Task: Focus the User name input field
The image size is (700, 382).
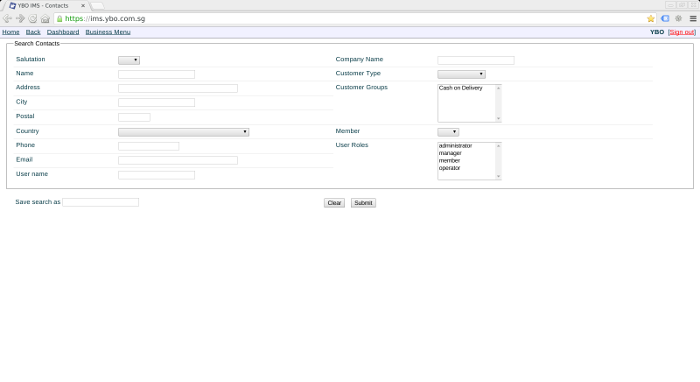Action: click(x=156, y=175)
